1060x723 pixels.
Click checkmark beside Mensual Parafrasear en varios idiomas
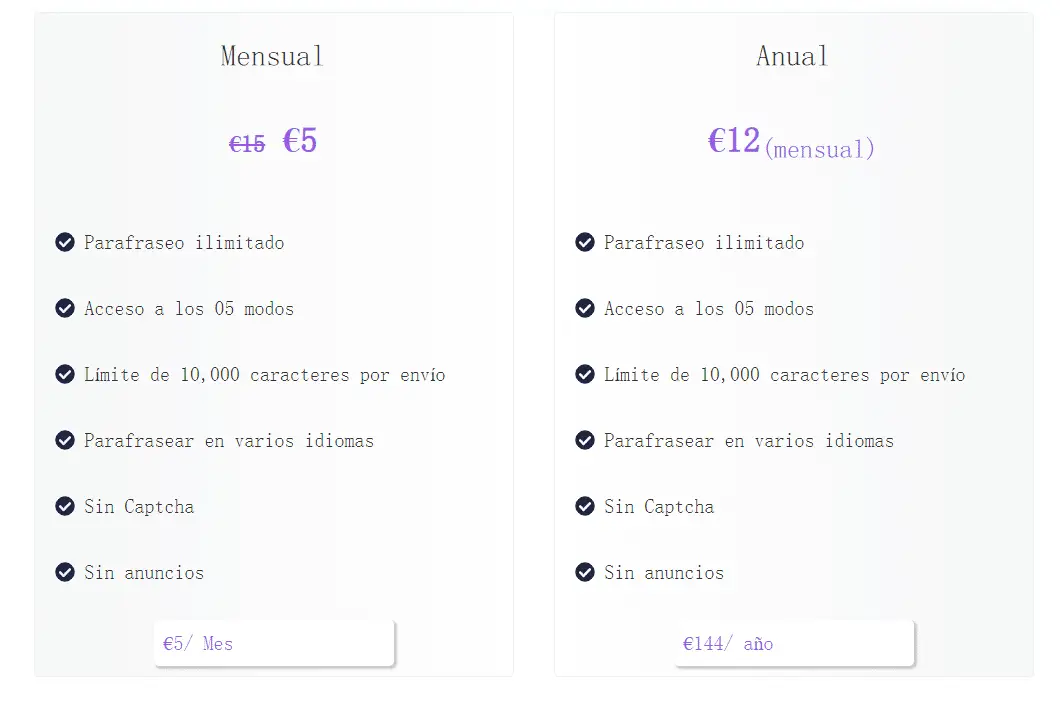[x=65, y=440]
